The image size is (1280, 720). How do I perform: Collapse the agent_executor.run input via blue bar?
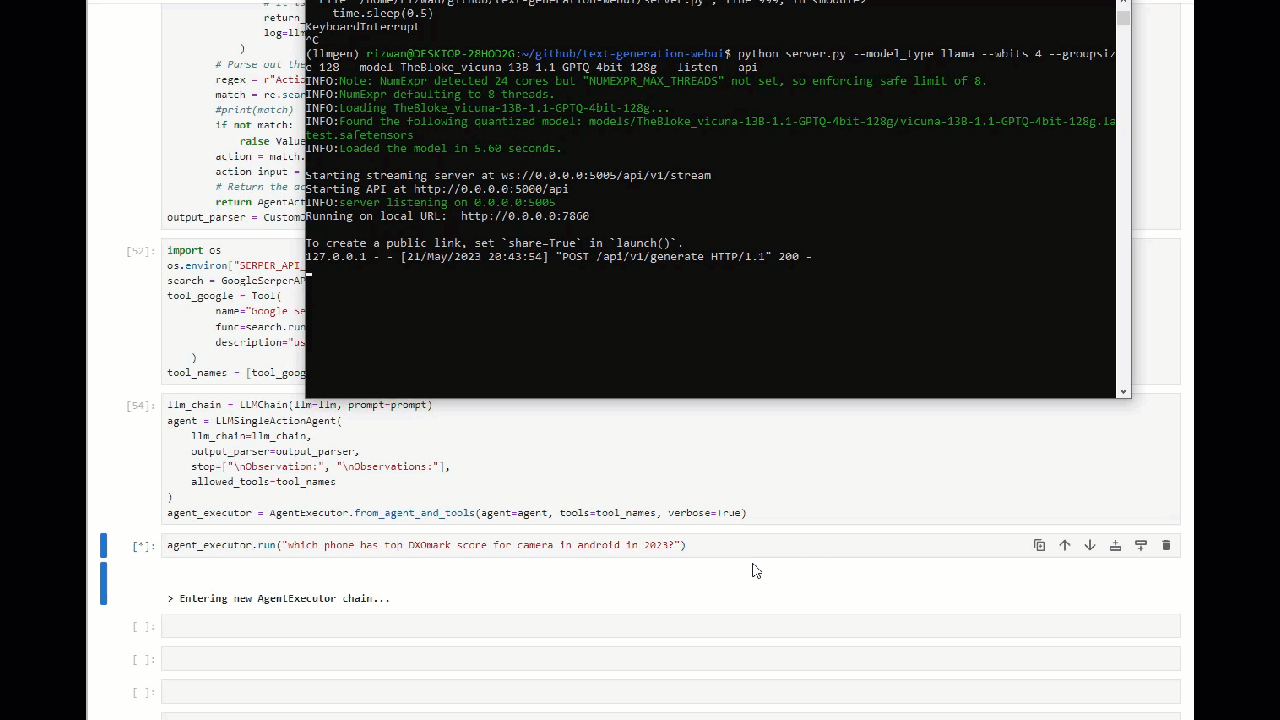click(x=103, y=545)
